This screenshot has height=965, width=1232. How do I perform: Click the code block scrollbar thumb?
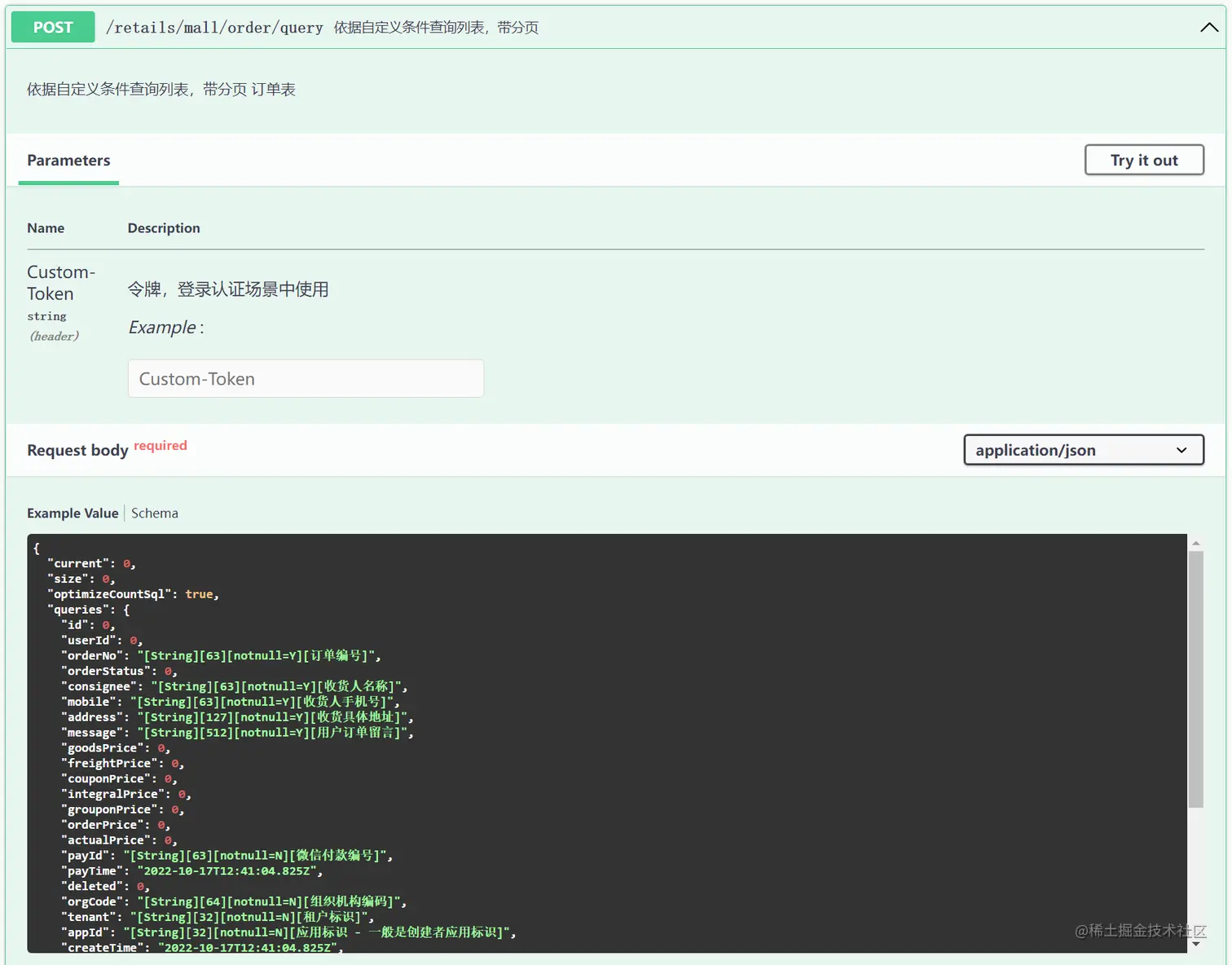click(1195, 680)
